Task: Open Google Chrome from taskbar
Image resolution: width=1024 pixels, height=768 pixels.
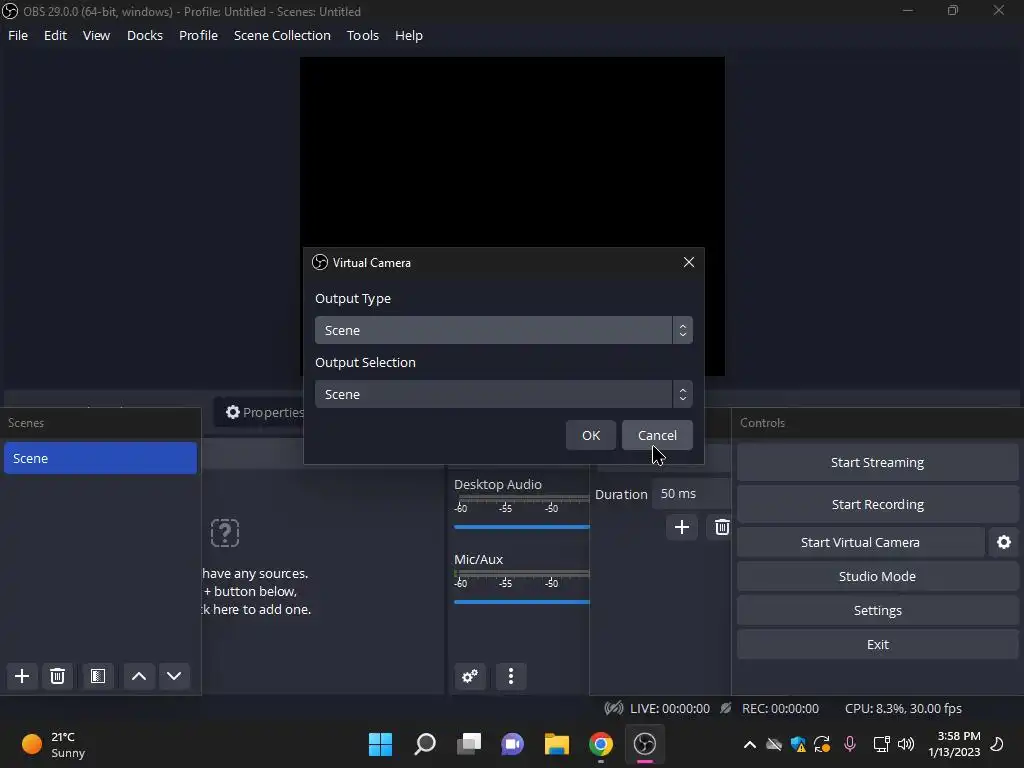Action: (601, 744)
